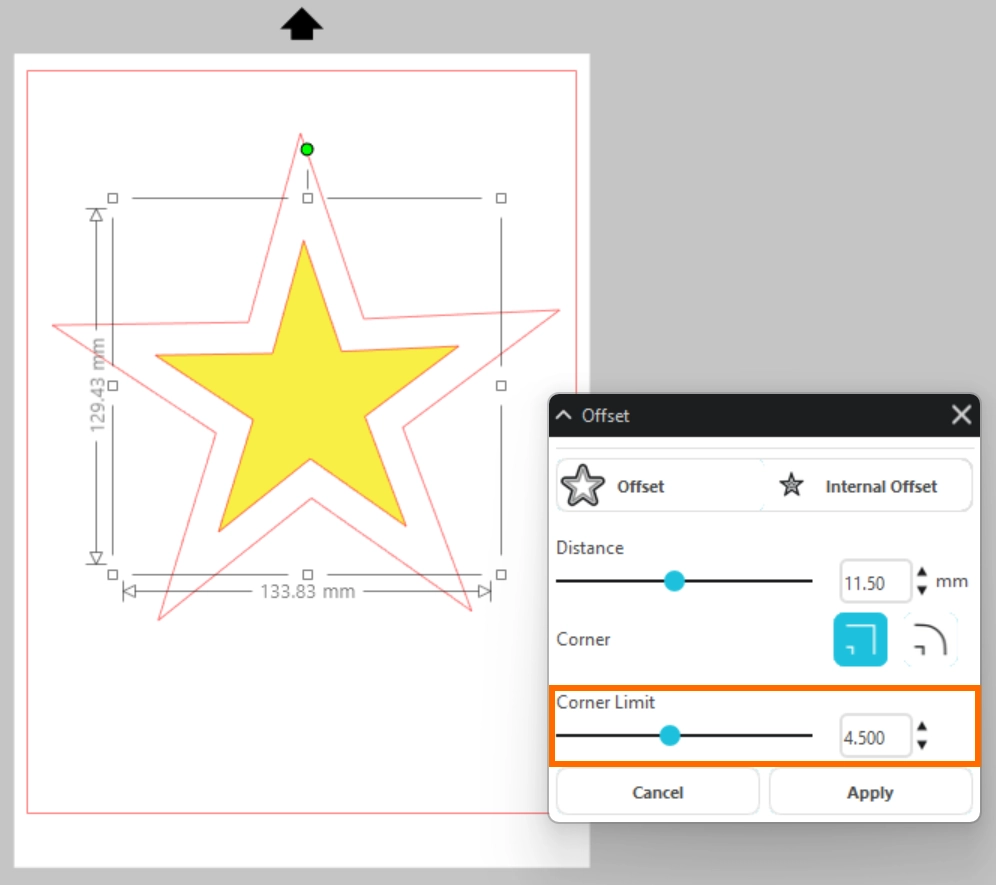Click the Corner Limit slider handle
This screenshot has height=885, width=996.
670,736
